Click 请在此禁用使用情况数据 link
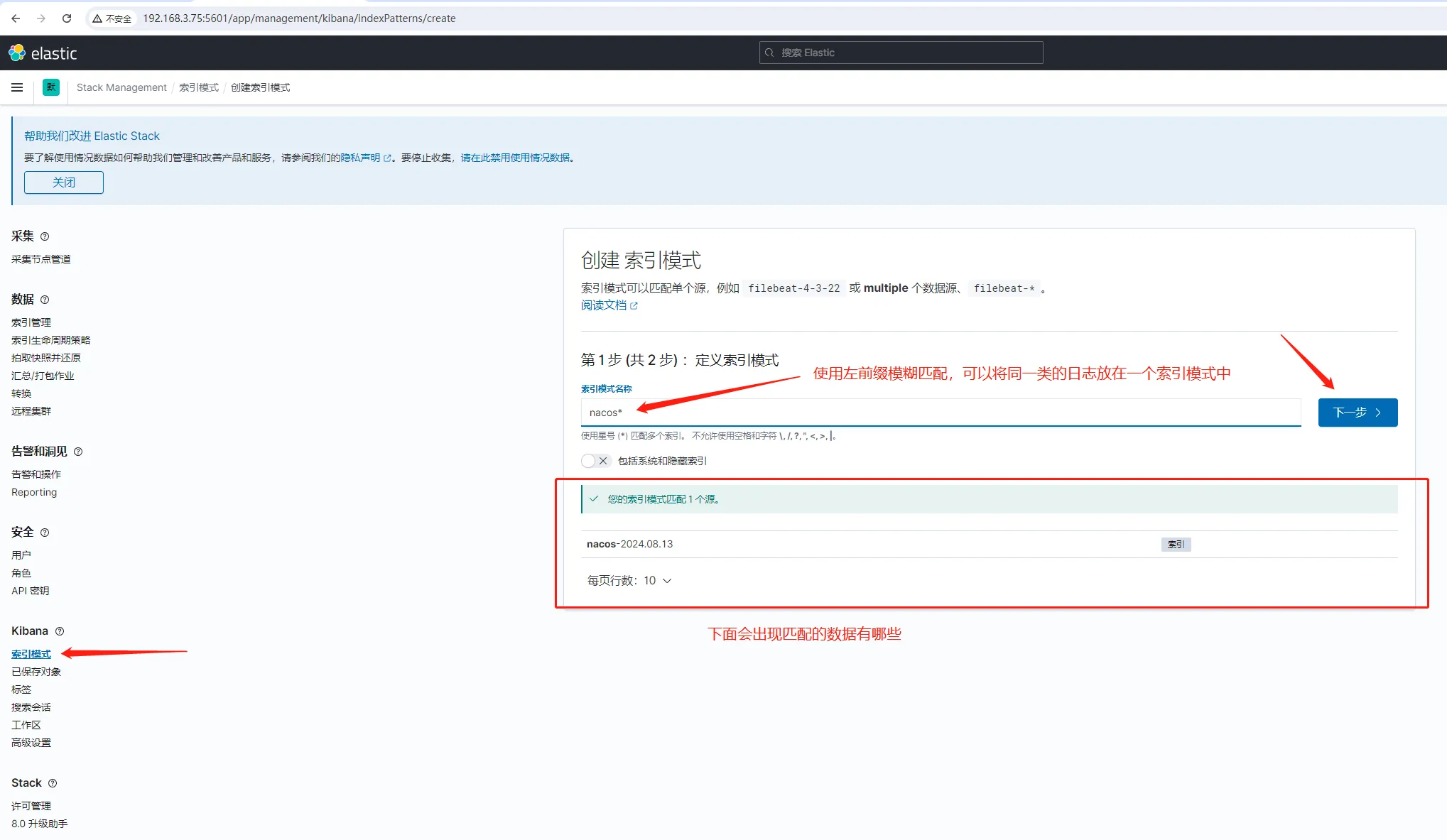The width and height of the screenshot is (1447, 840). click(x=515, y=158)
